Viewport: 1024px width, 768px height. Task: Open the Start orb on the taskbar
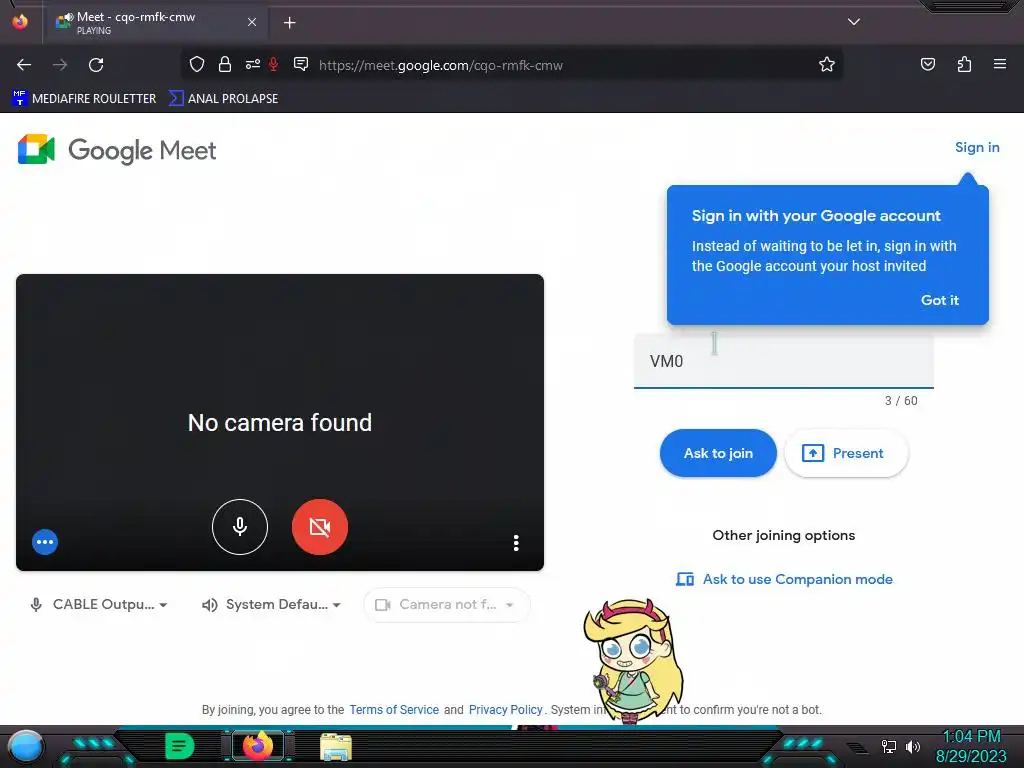25,748
